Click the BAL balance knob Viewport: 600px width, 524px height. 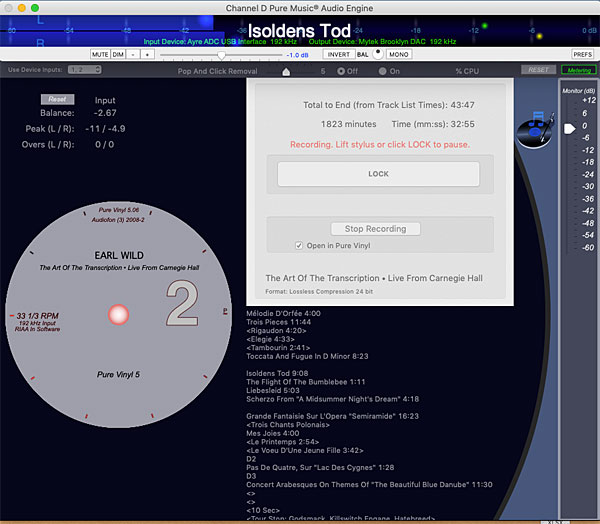pos(378,54)
